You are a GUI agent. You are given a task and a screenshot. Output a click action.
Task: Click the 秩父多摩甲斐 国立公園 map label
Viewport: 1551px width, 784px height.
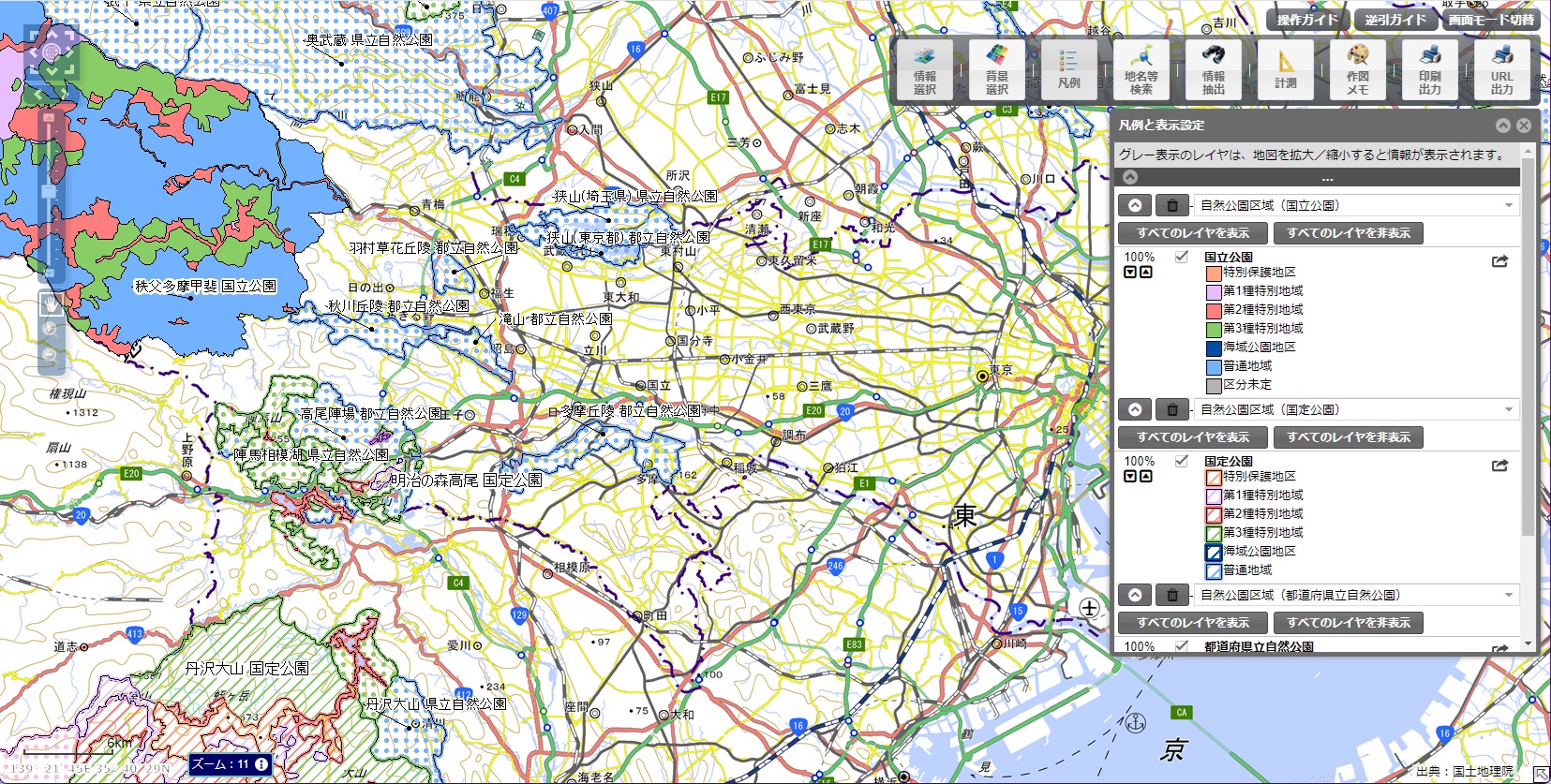pos(206,287)
